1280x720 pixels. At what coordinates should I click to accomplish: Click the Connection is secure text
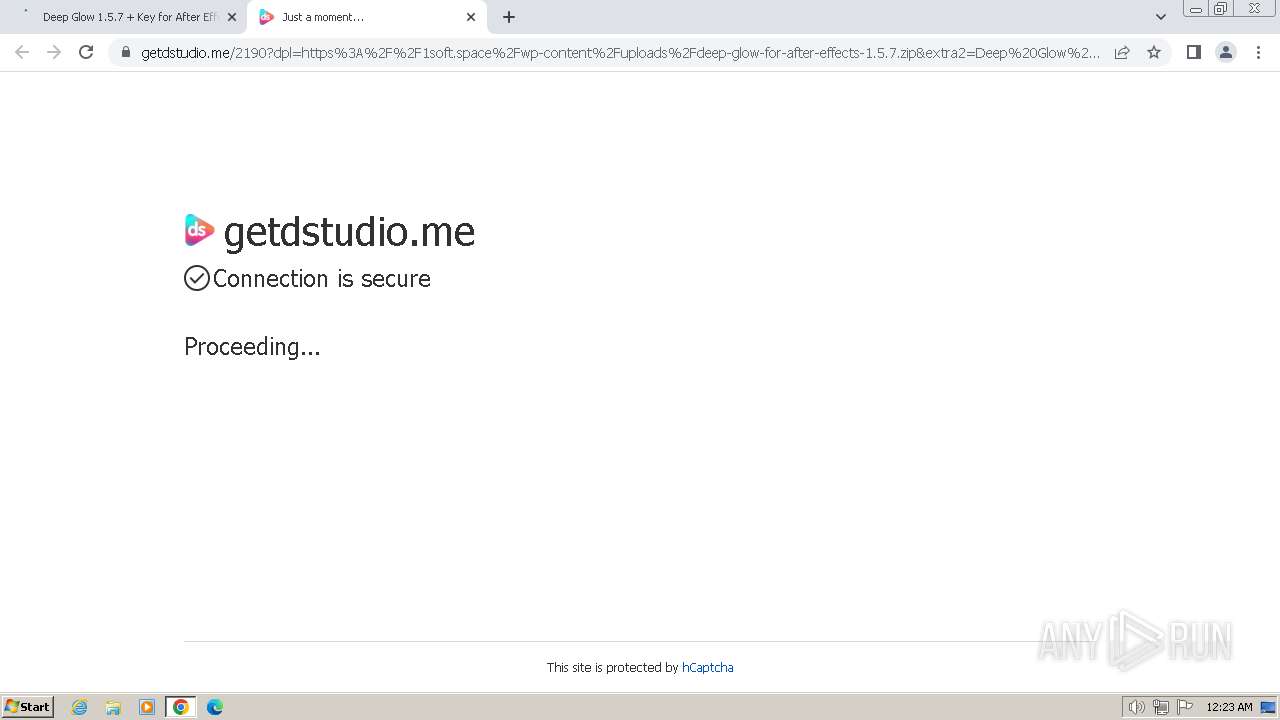pyautogui.click(x=322, y=279)
